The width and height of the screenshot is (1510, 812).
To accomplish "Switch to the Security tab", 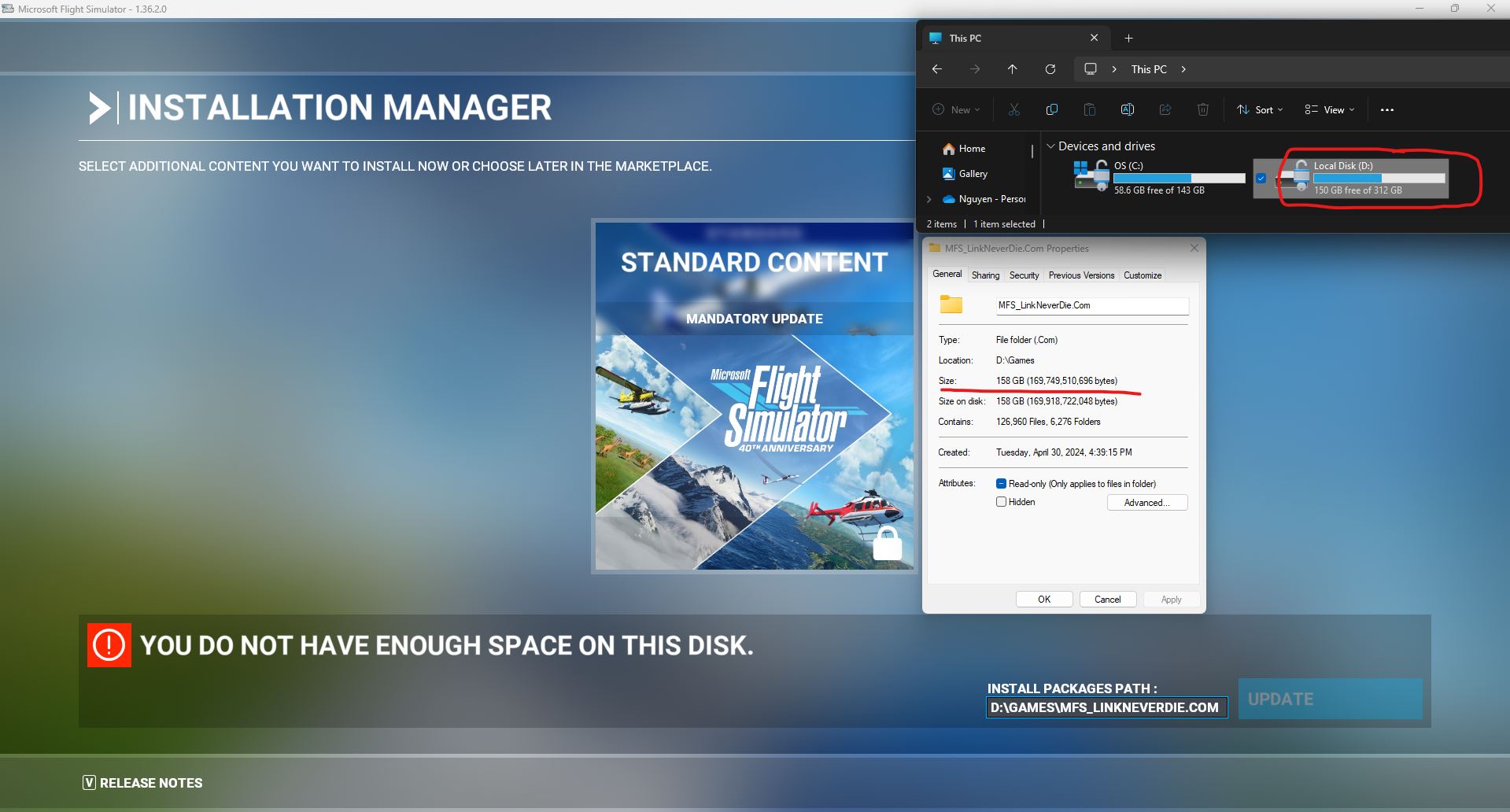I will click(1024, 275).
